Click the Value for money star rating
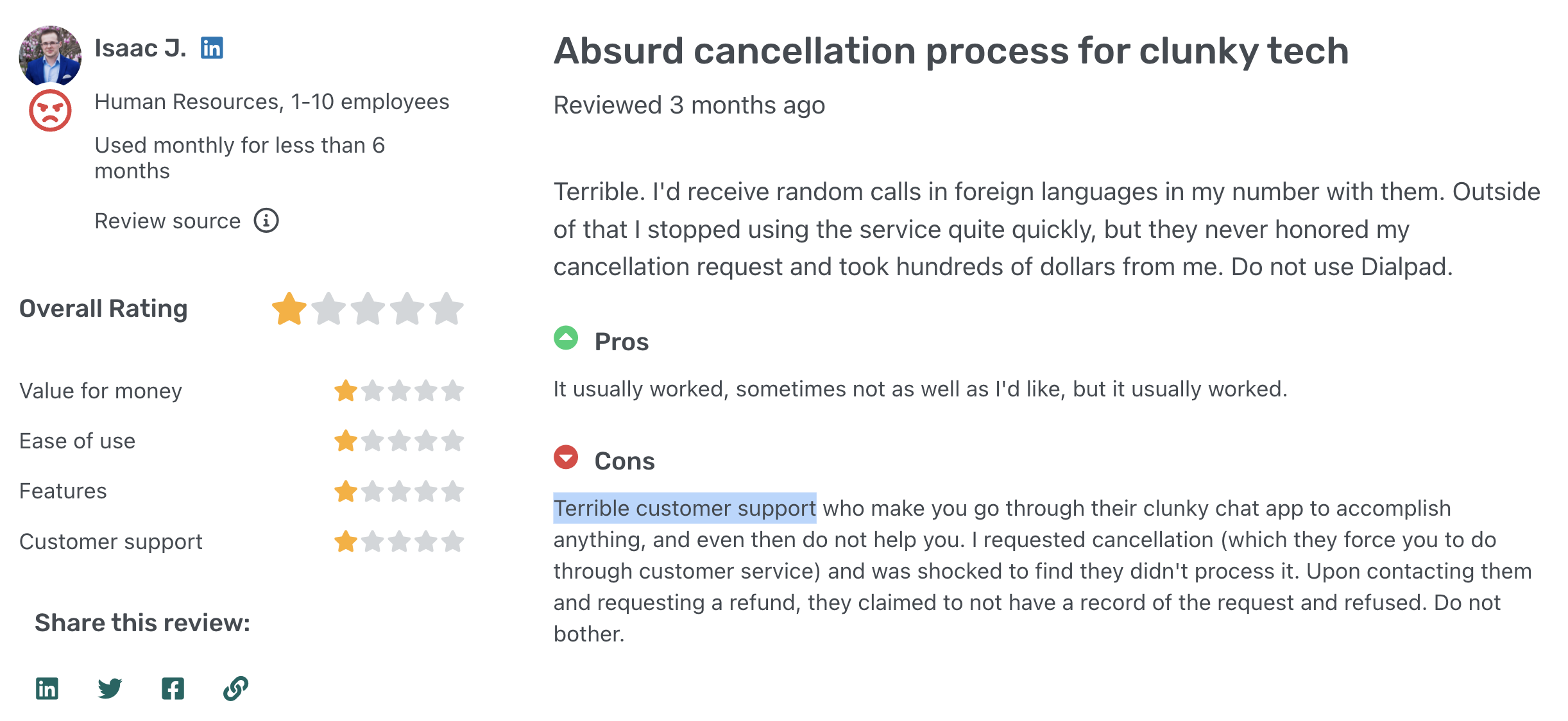The width and height of the screenshot is (1568, 721). click(398, 391)
